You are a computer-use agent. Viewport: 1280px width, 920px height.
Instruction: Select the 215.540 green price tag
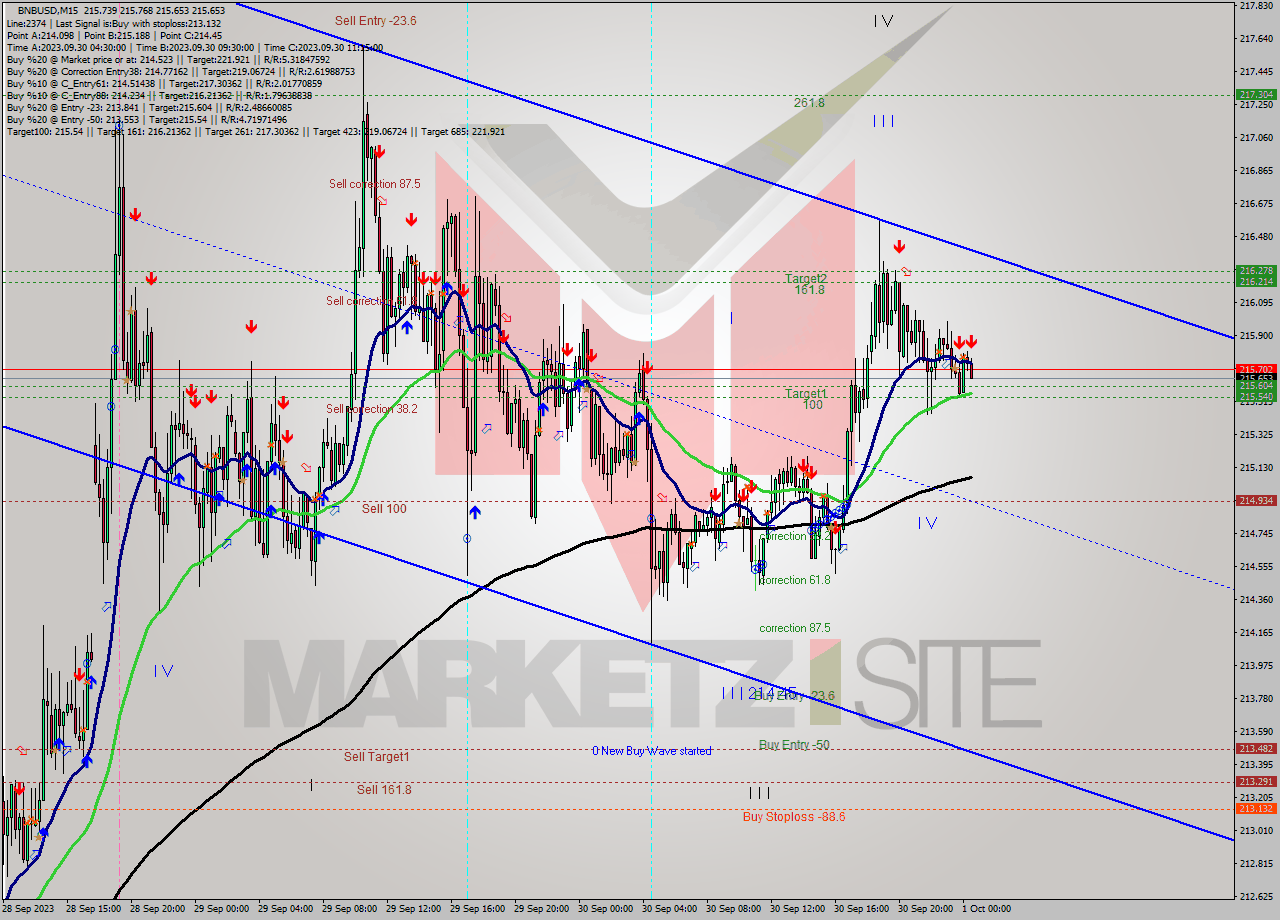pos(1256,397)
